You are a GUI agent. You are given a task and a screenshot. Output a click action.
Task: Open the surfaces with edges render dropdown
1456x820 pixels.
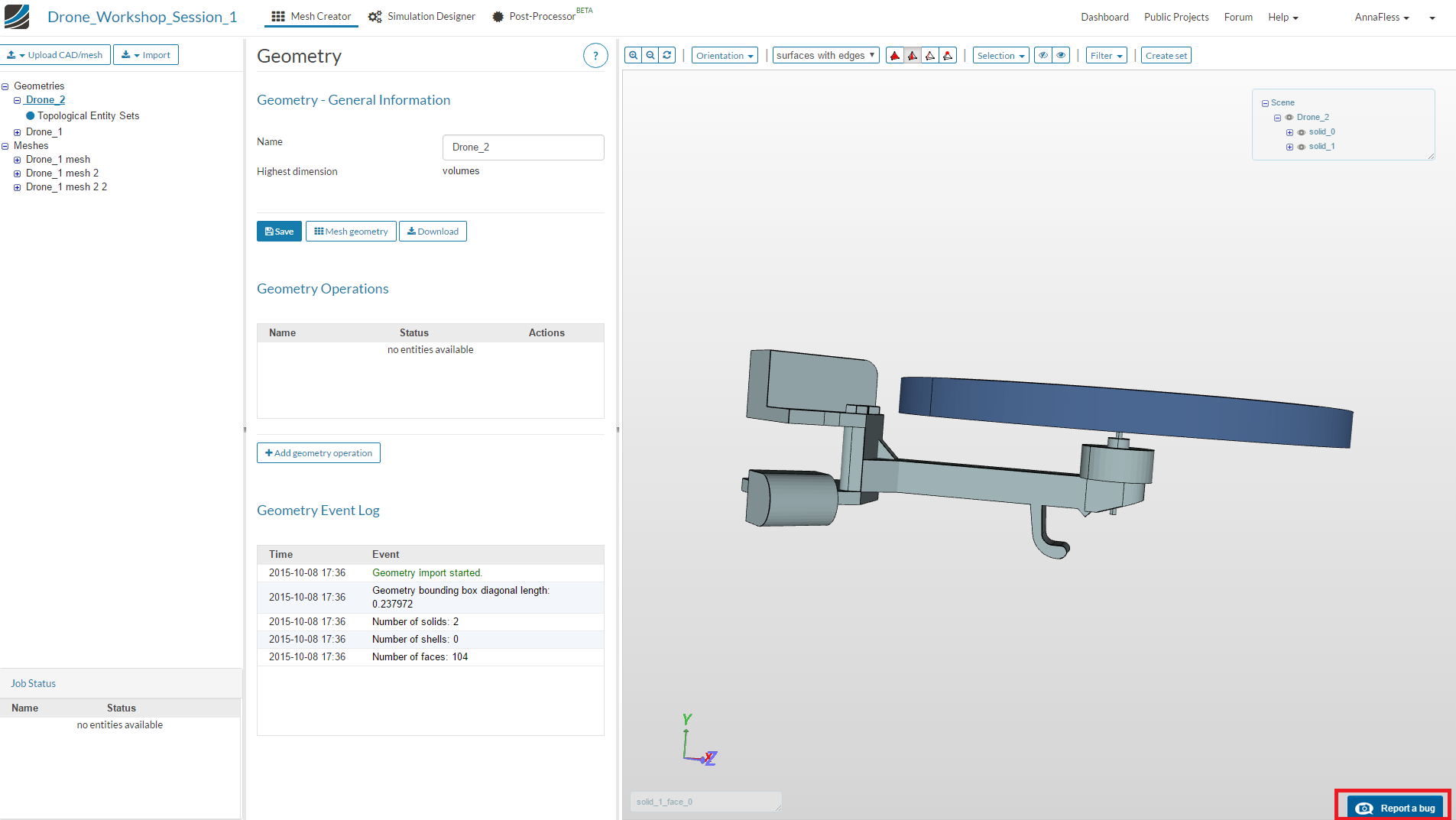coord(825,55)
